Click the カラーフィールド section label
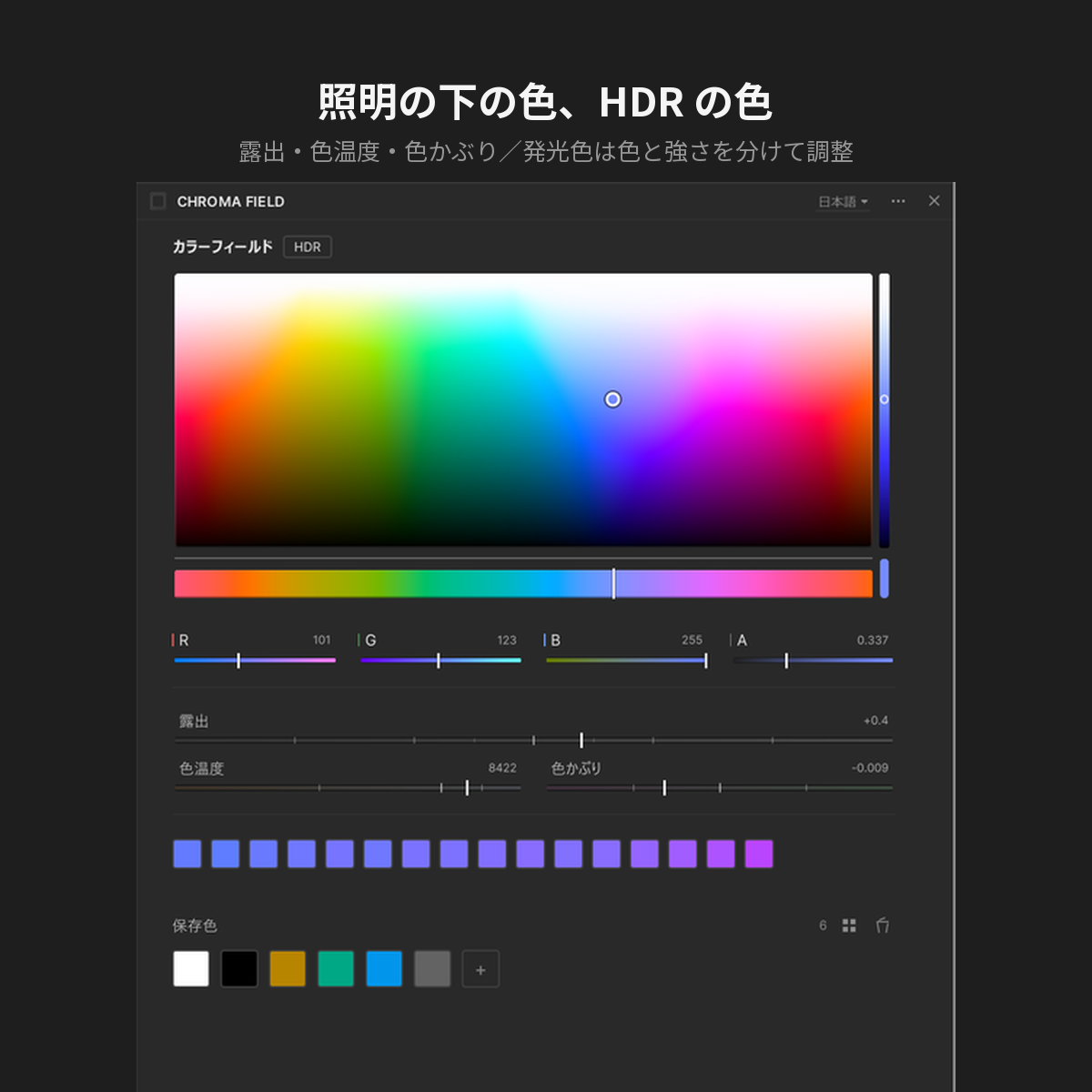 [223, 247]
